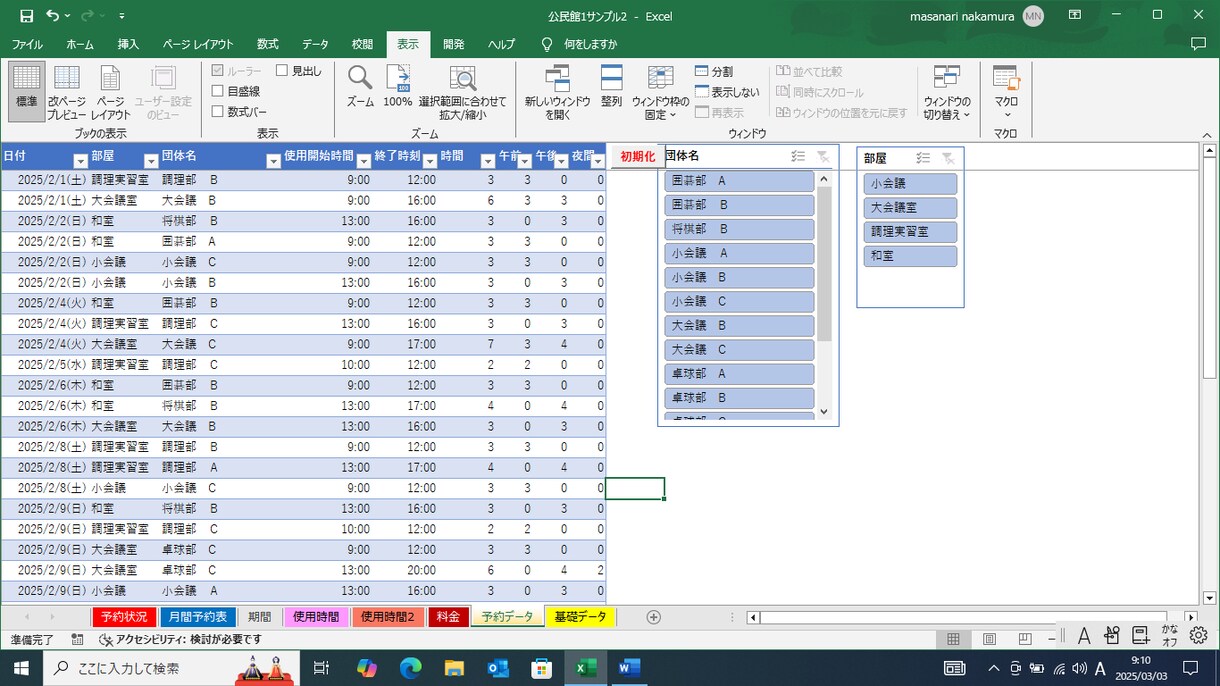Open 数式 ribbon tab
1220x686 pixels.
268,44
